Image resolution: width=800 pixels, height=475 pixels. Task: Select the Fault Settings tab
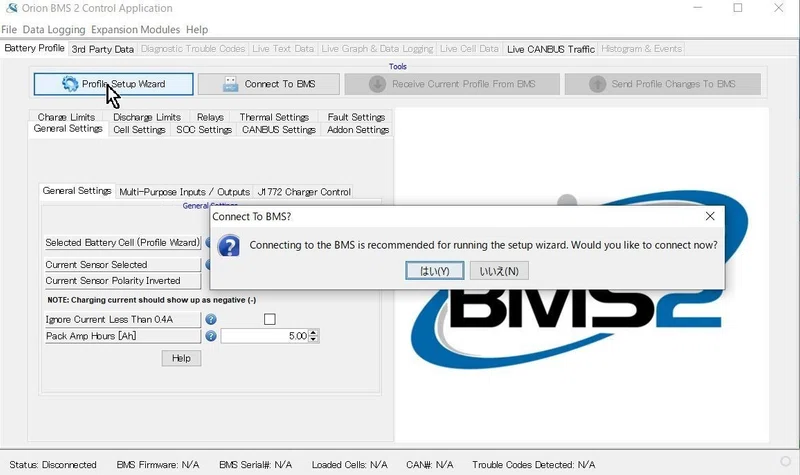click(x=356, y=117)
